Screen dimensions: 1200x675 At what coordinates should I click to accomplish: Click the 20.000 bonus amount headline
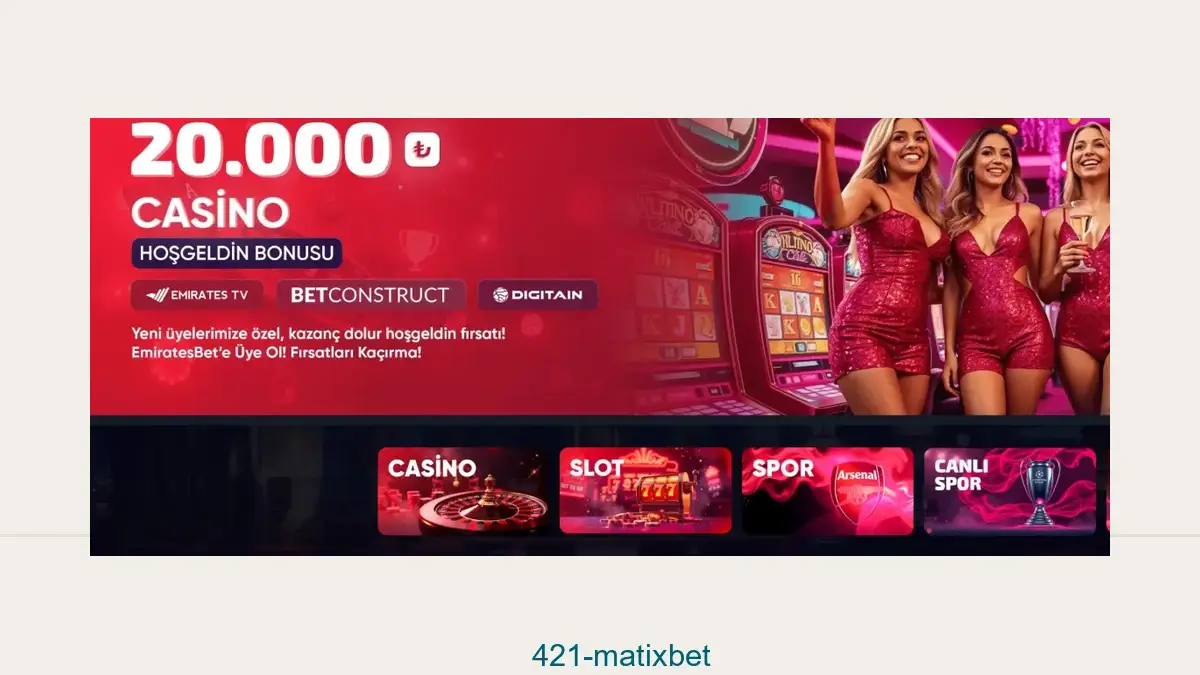260,150
